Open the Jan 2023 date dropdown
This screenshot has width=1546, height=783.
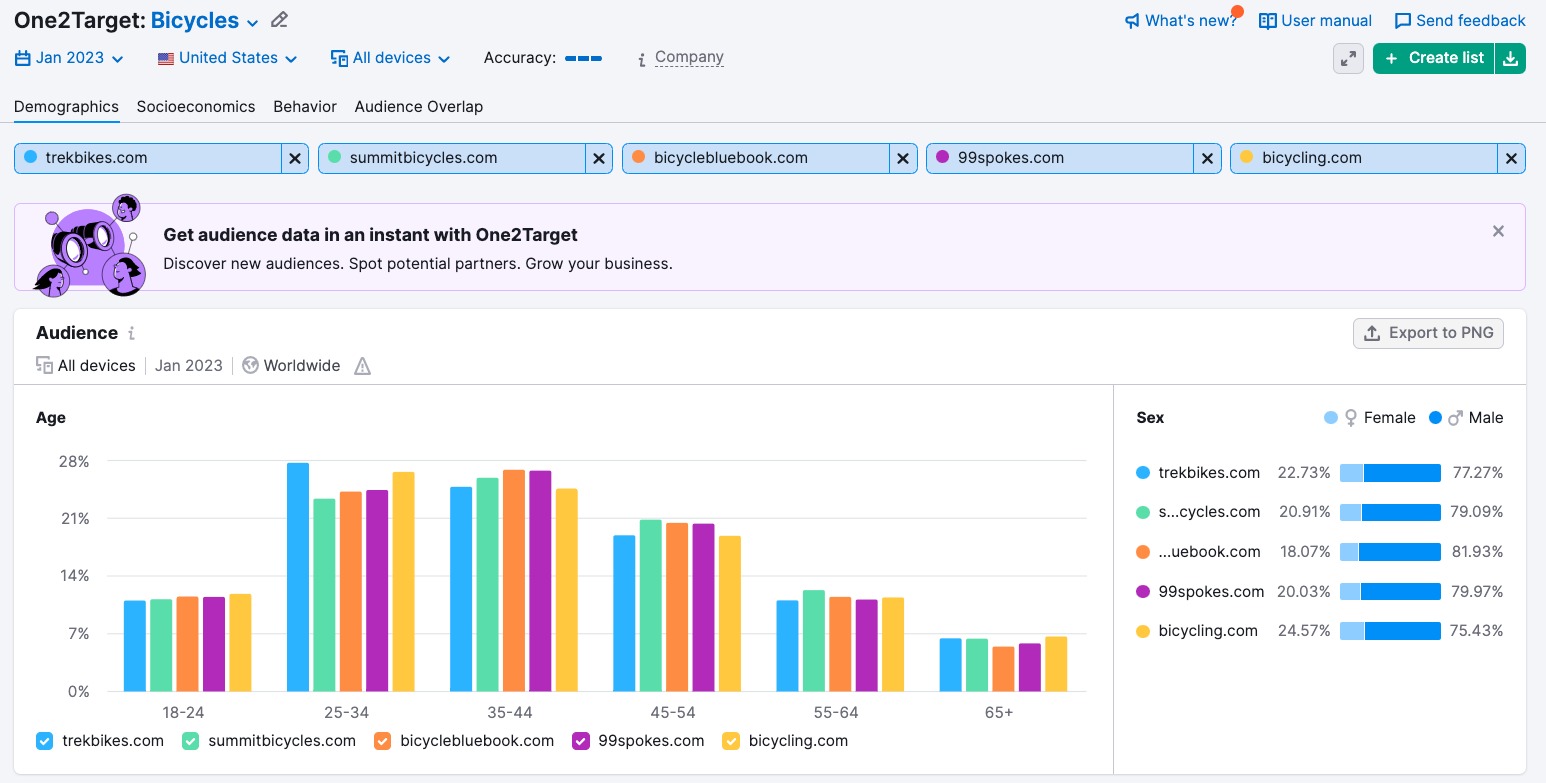(69, 58)
